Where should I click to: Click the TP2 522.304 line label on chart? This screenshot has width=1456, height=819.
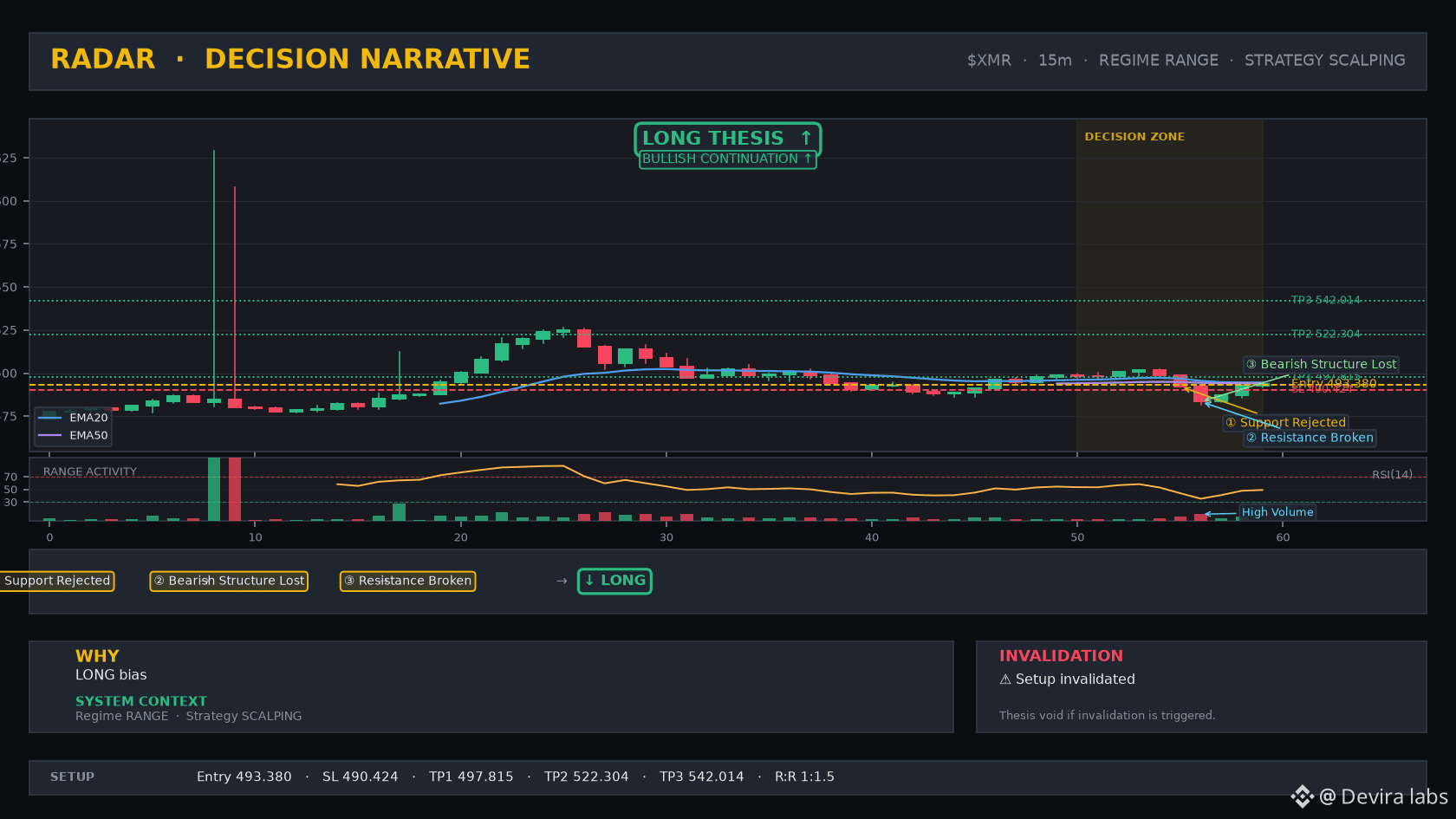tap(1325, 334)
